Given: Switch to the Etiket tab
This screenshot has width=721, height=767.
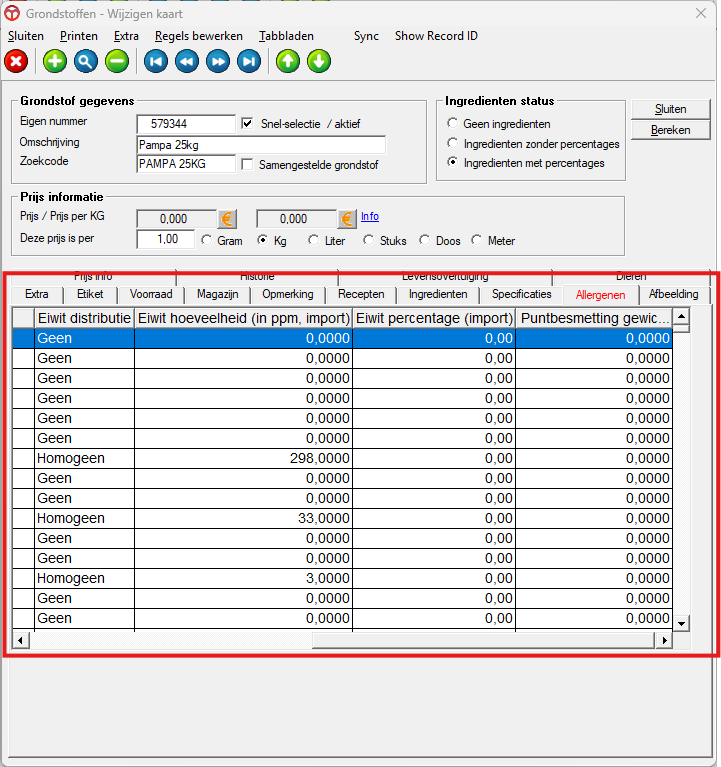Looking at the screenshot, I should pos(90,294).
